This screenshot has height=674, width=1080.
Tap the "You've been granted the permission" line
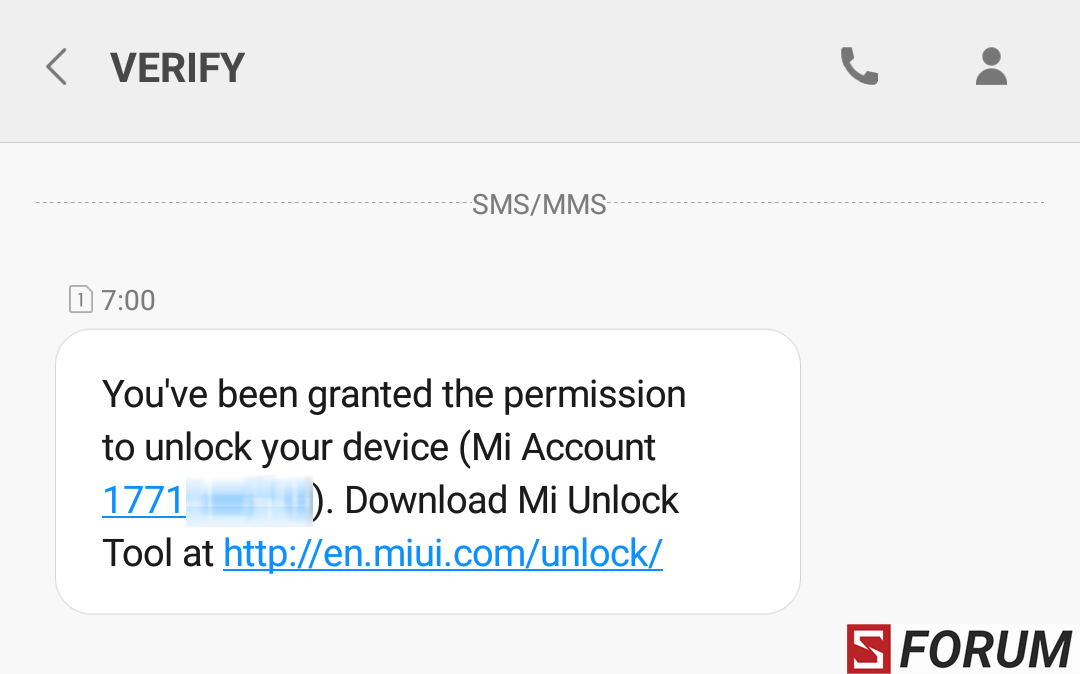click(394, 395)
